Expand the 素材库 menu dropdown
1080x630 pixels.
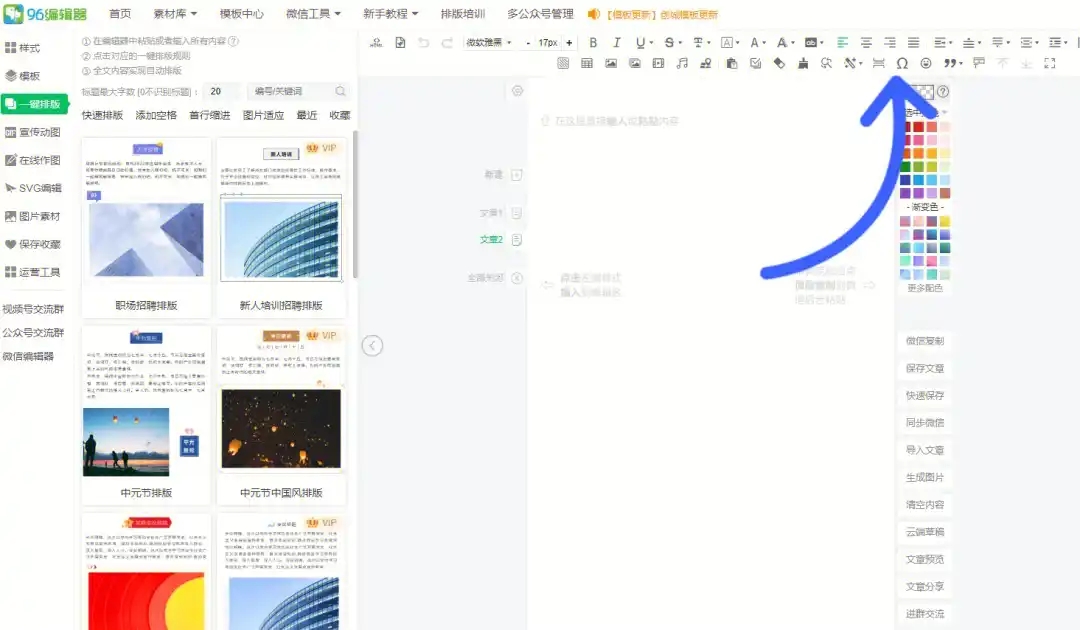175,14
